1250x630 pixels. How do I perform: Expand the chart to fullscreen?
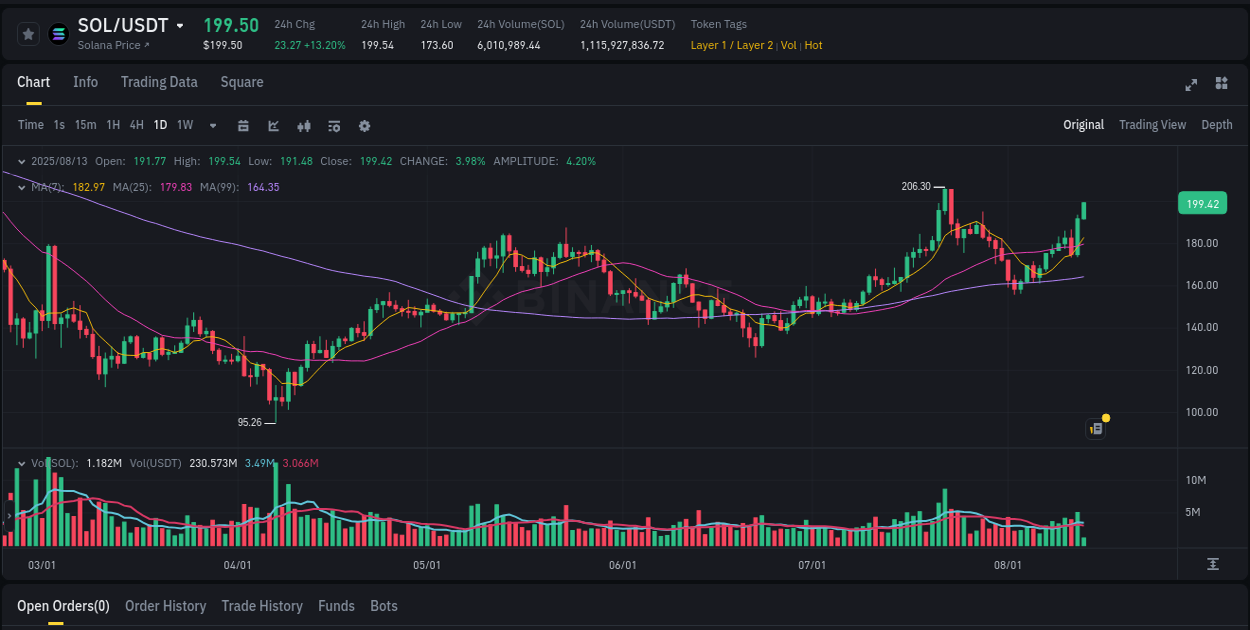point(1190,85)
